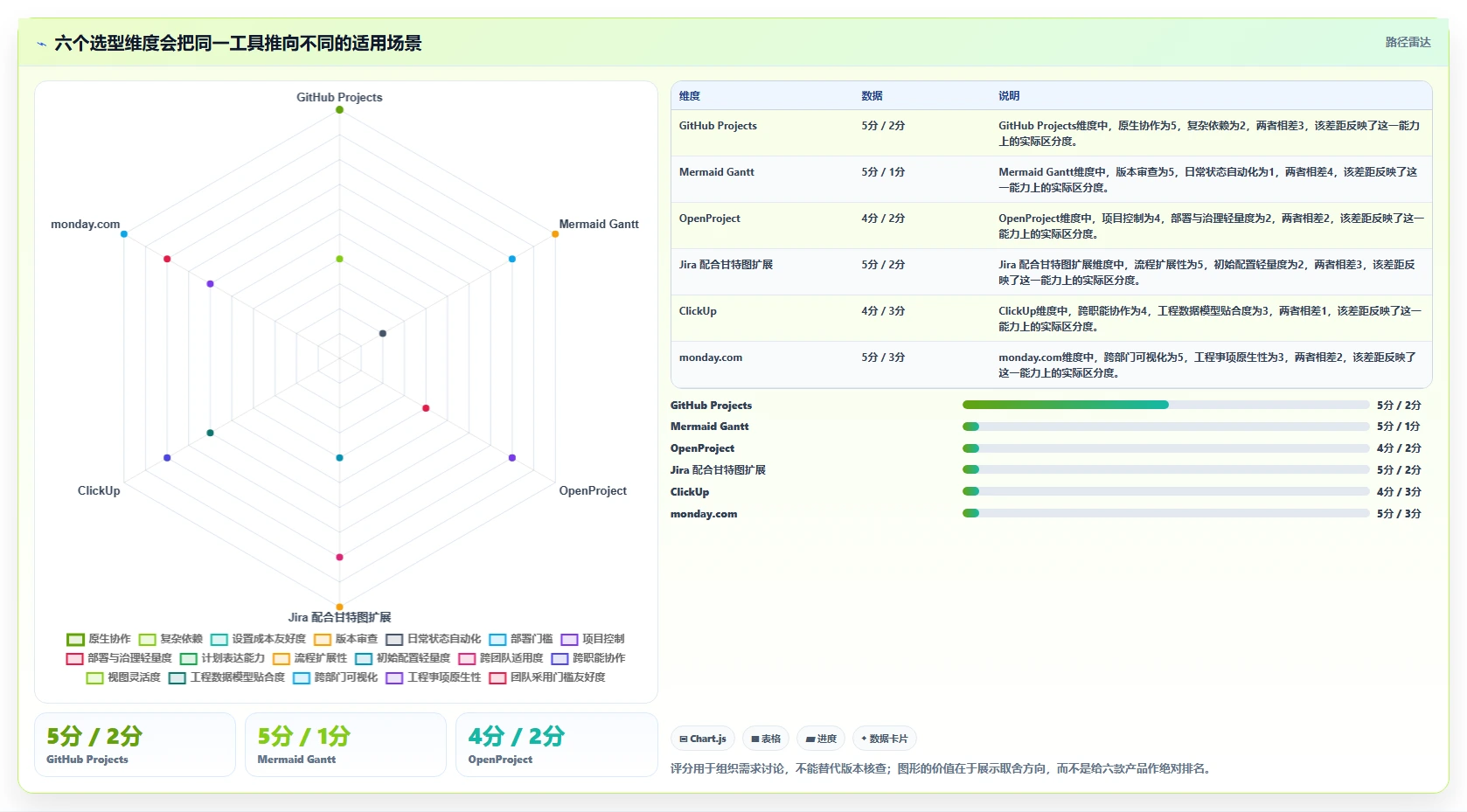
Task: Click the 视图灵活度 legend color box
Action: coord(95,678)
